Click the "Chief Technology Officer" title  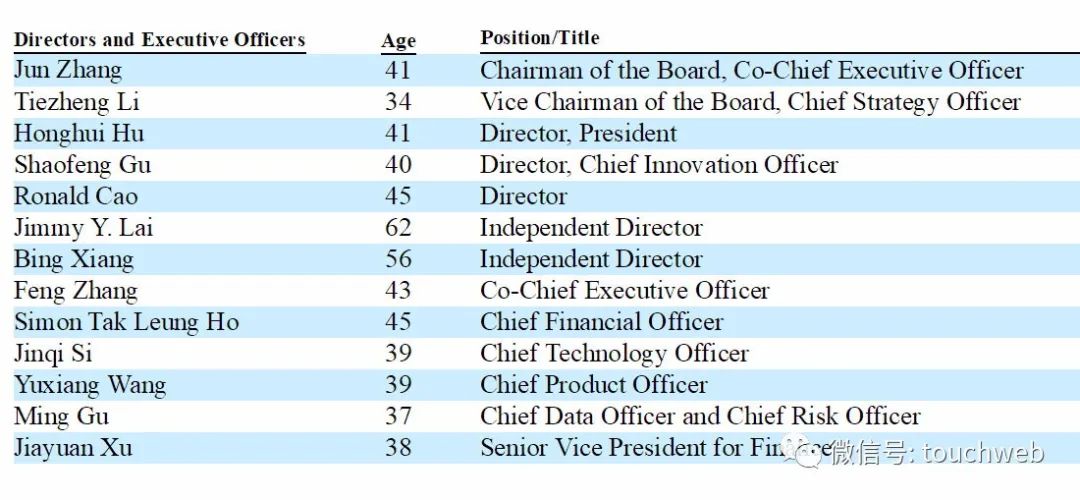tap(614, 353)
